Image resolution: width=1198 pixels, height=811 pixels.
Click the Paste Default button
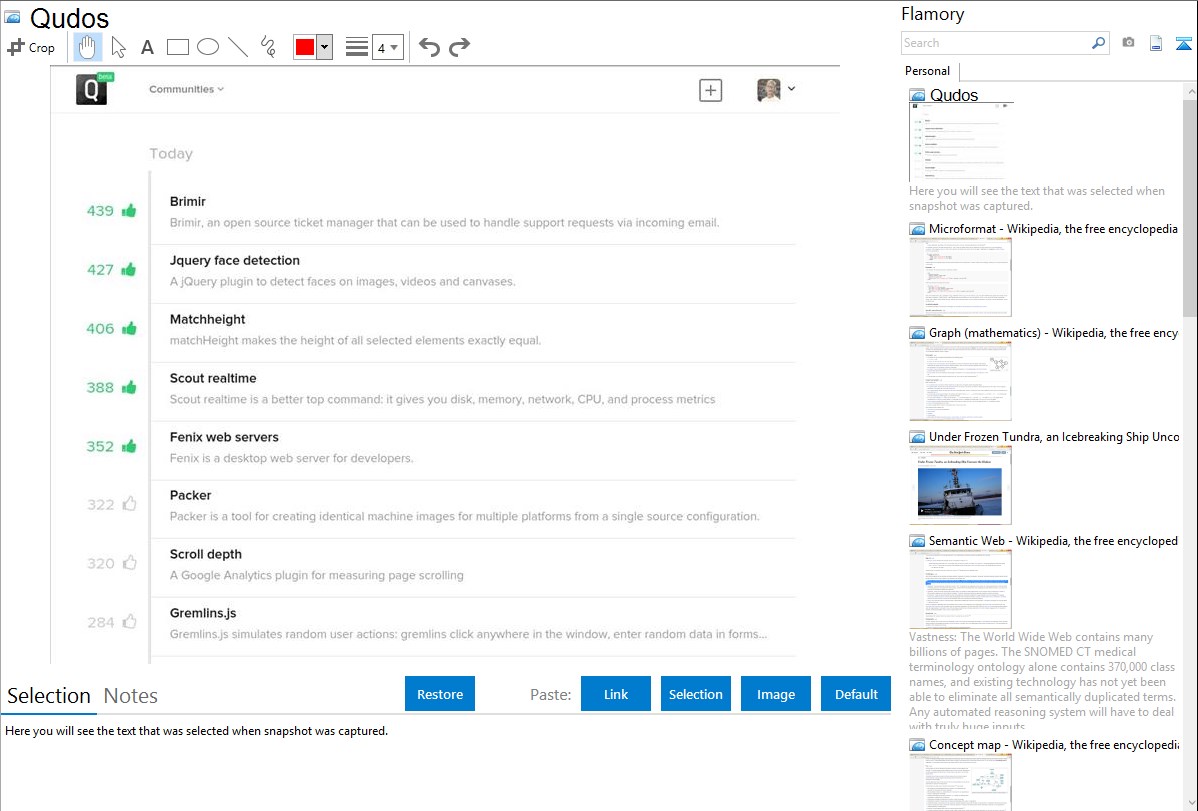click(x=856, y=693)
